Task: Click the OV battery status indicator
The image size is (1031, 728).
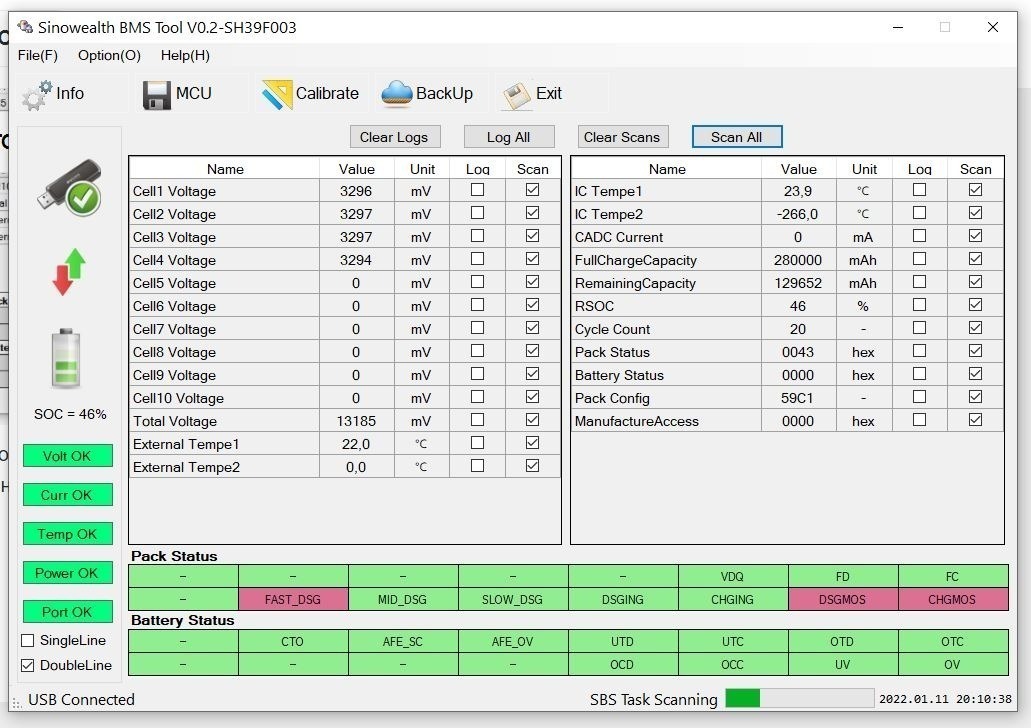Action: [953, 664]
